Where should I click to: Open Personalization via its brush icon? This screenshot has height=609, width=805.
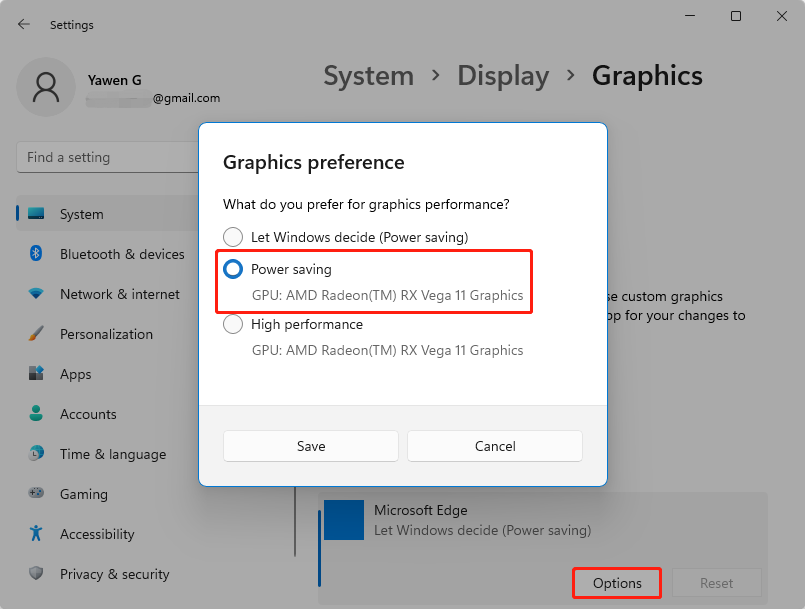[34, 334]
